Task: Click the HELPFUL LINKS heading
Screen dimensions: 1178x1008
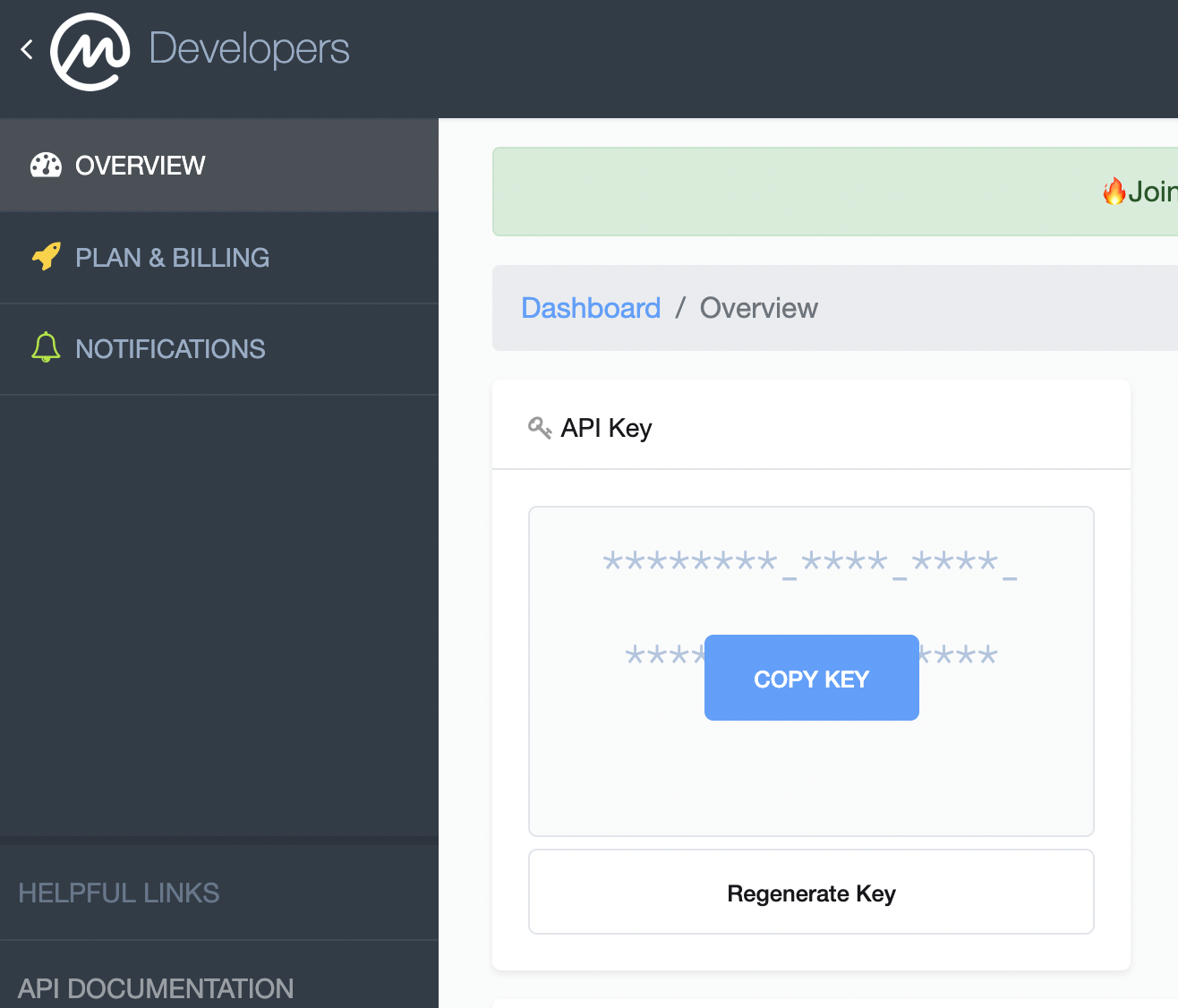Action: (x=119, y=893)
